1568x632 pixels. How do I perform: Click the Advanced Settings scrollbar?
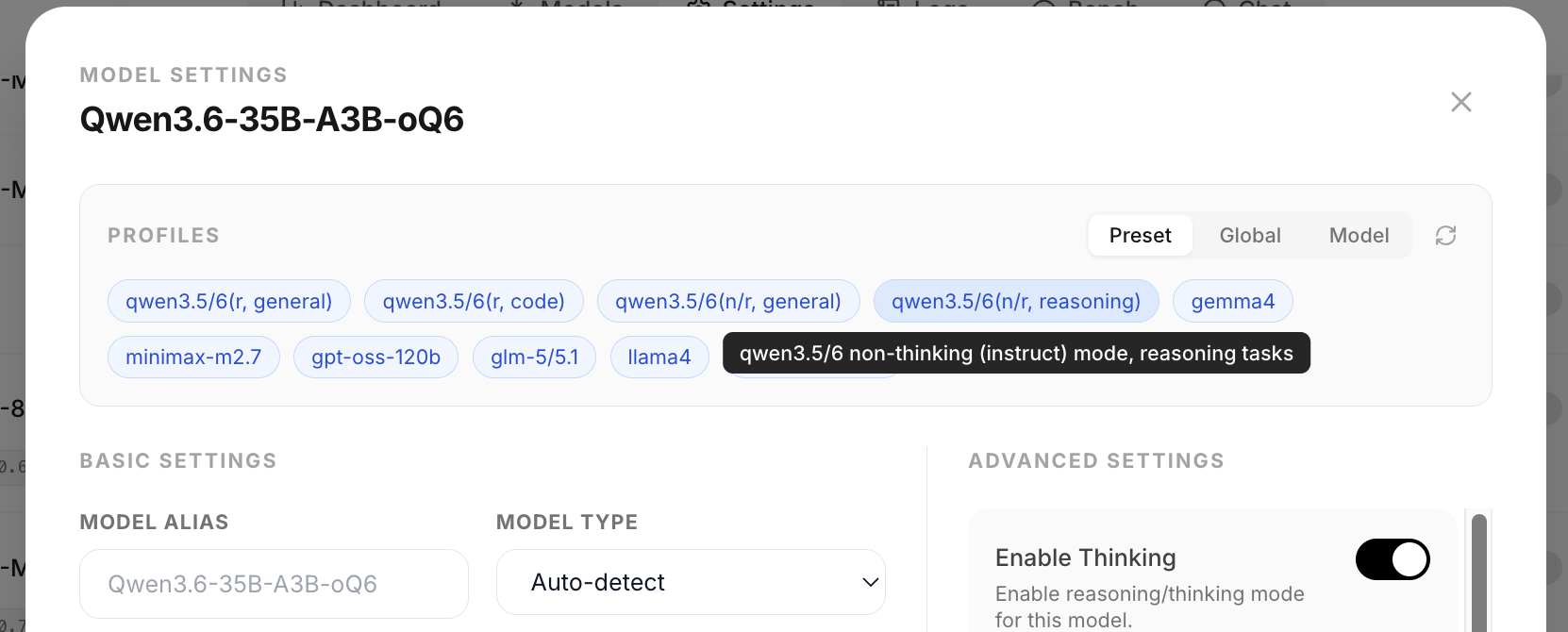point(1478,572)
